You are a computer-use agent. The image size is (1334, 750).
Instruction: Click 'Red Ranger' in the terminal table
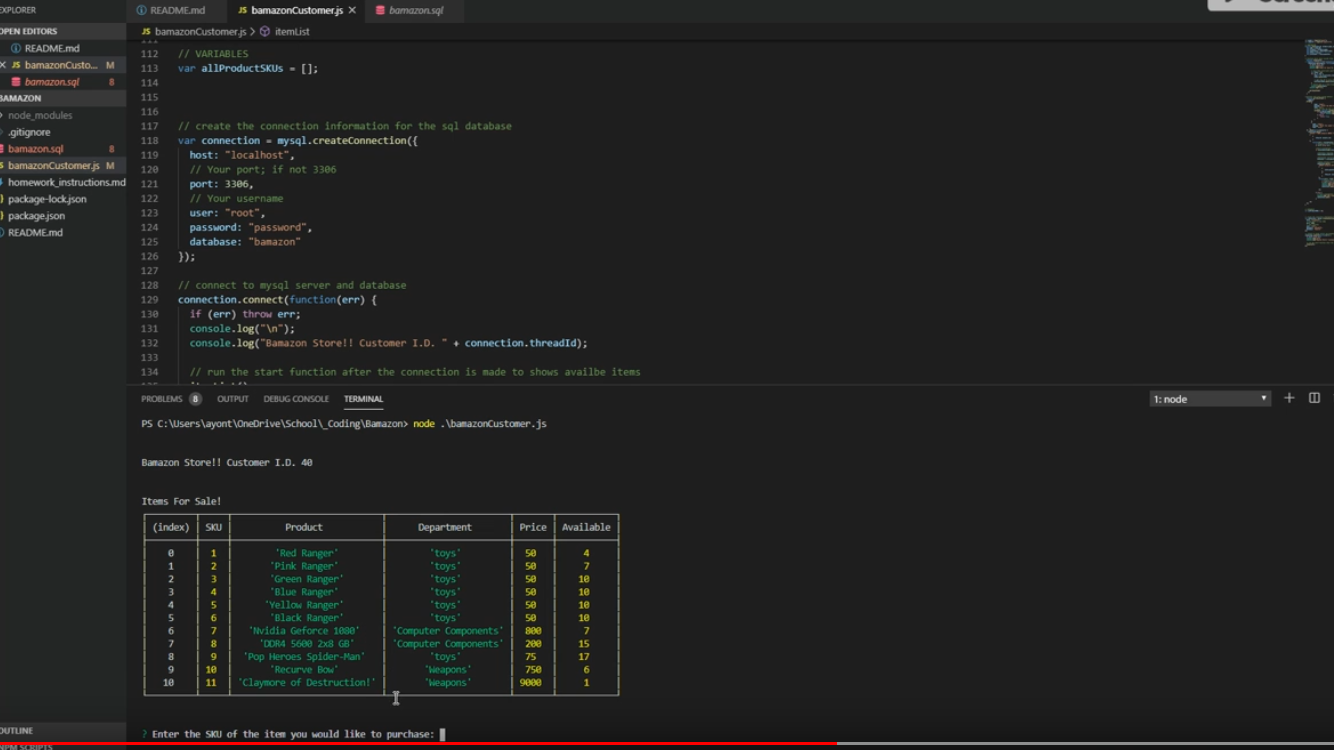[306, 553]
